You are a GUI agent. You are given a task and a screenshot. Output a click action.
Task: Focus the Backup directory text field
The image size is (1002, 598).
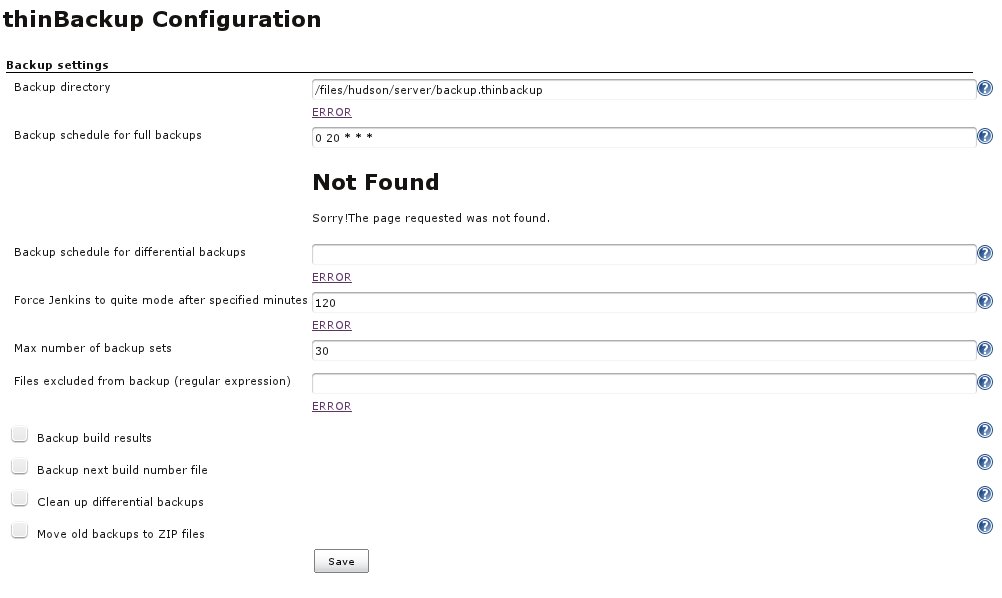(x=643, y=90)
